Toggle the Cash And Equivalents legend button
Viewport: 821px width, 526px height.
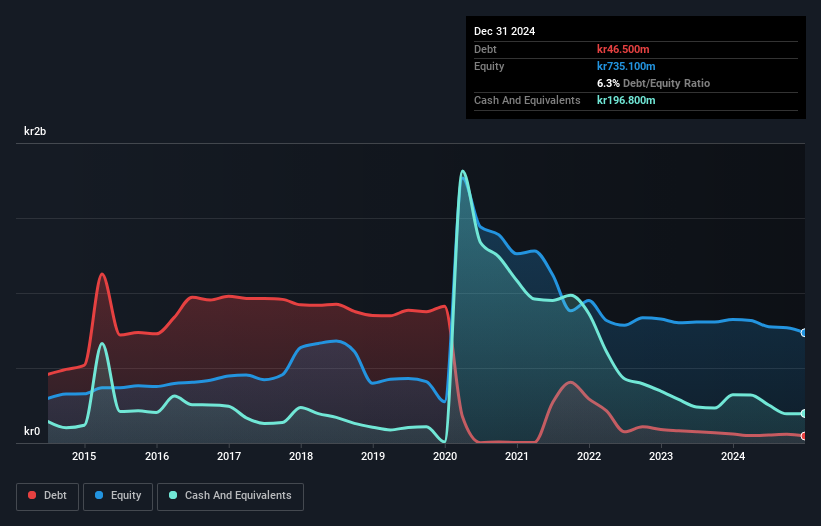(x=230, y=496)
